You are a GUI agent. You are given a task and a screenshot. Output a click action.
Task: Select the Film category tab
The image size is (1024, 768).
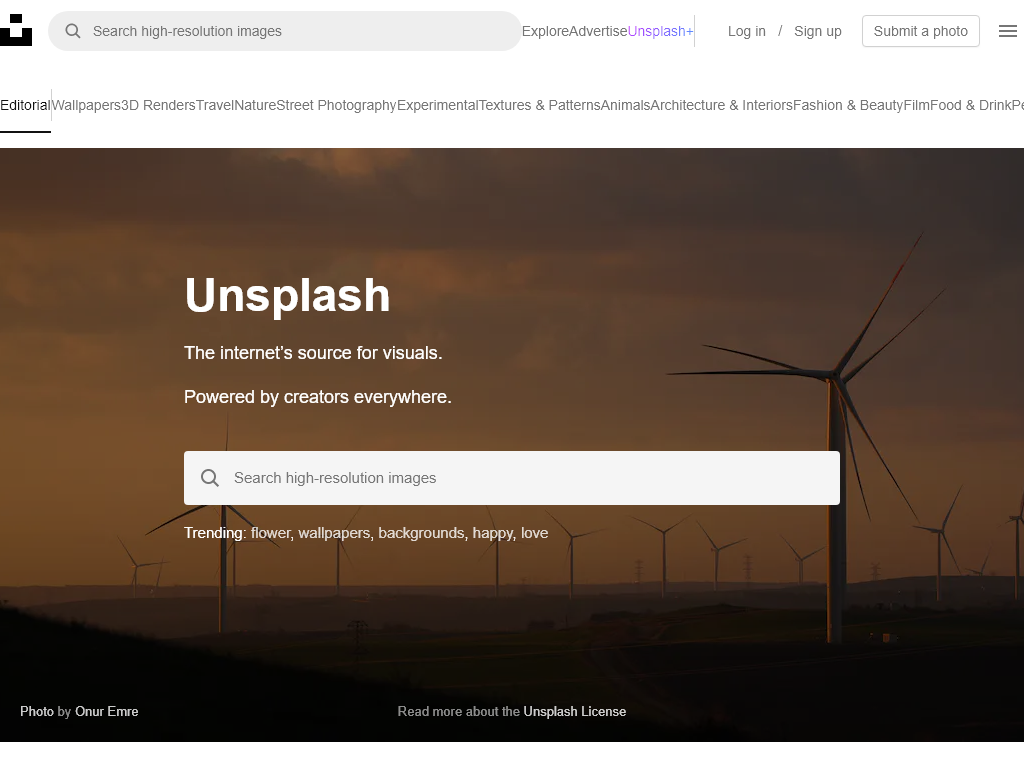[x=916, y=105]
